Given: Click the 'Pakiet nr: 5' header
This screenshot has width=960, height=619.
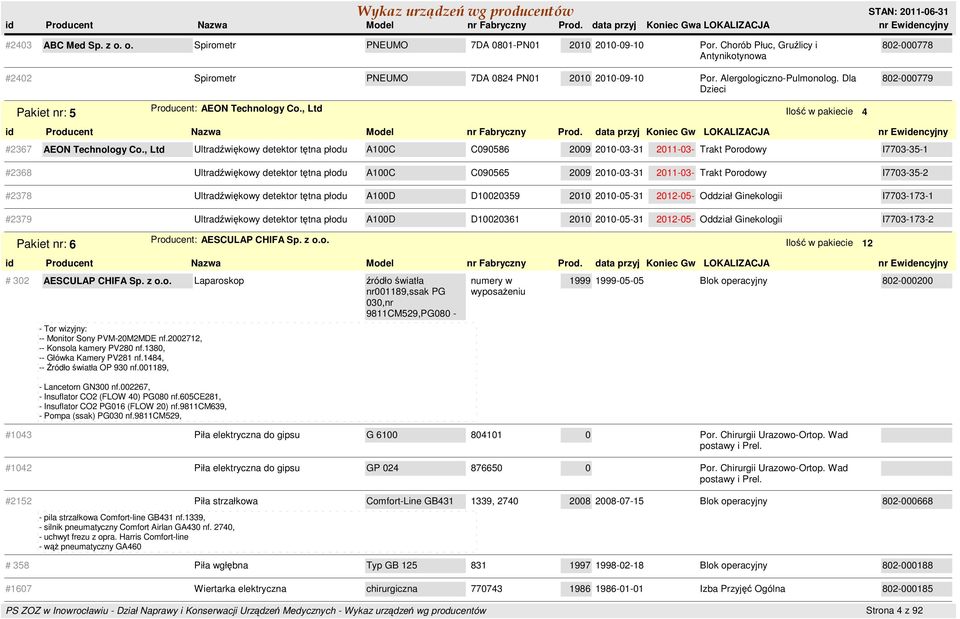Looking at the screenshot, I should [x=47, y=113].
